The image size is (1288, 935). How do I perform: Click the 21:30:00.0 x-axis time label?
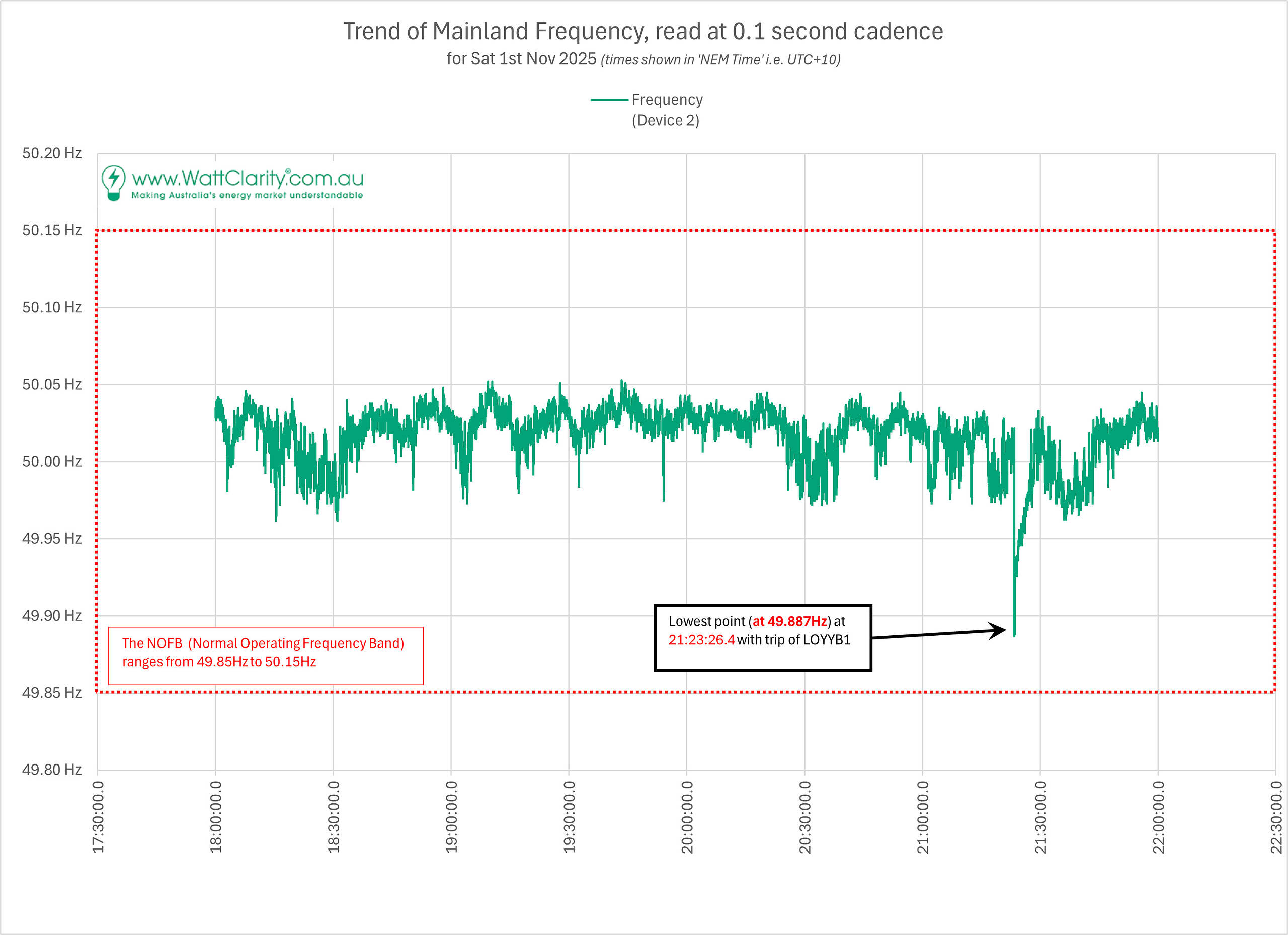click(x=1040, y=816)
